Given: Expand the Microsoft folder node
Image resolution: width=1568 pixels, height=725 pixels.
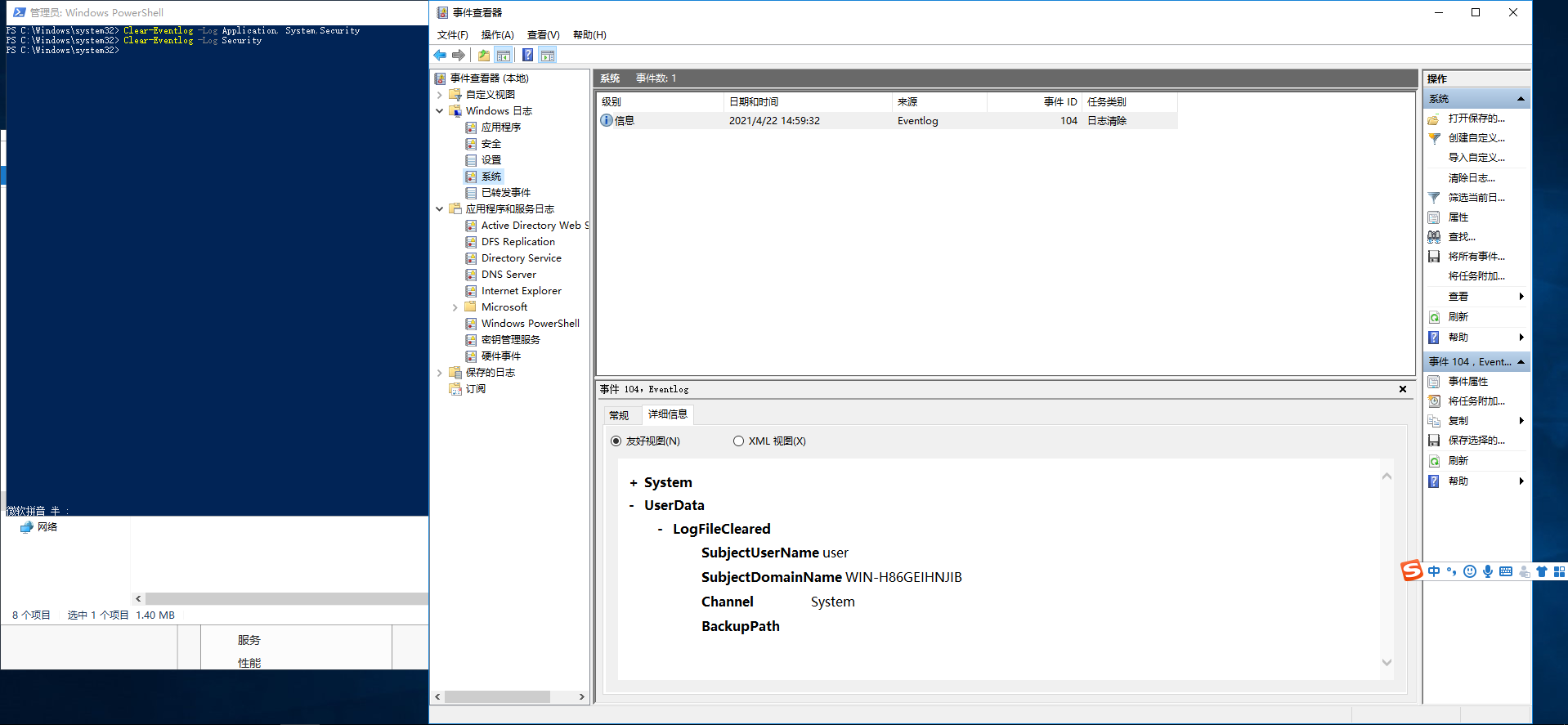Looking at the screenshot, I should coord(455,307).
